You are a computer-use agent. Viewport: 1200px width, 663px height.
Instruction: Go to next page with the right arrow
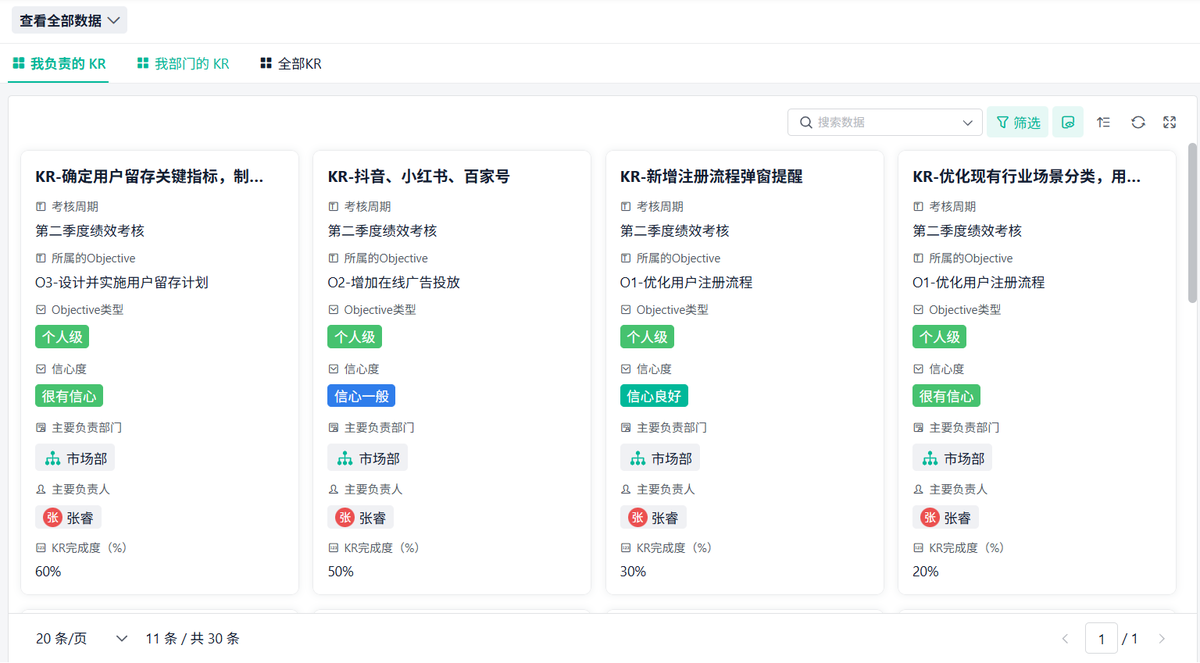pyautogui.click(x=1162, y=639)
